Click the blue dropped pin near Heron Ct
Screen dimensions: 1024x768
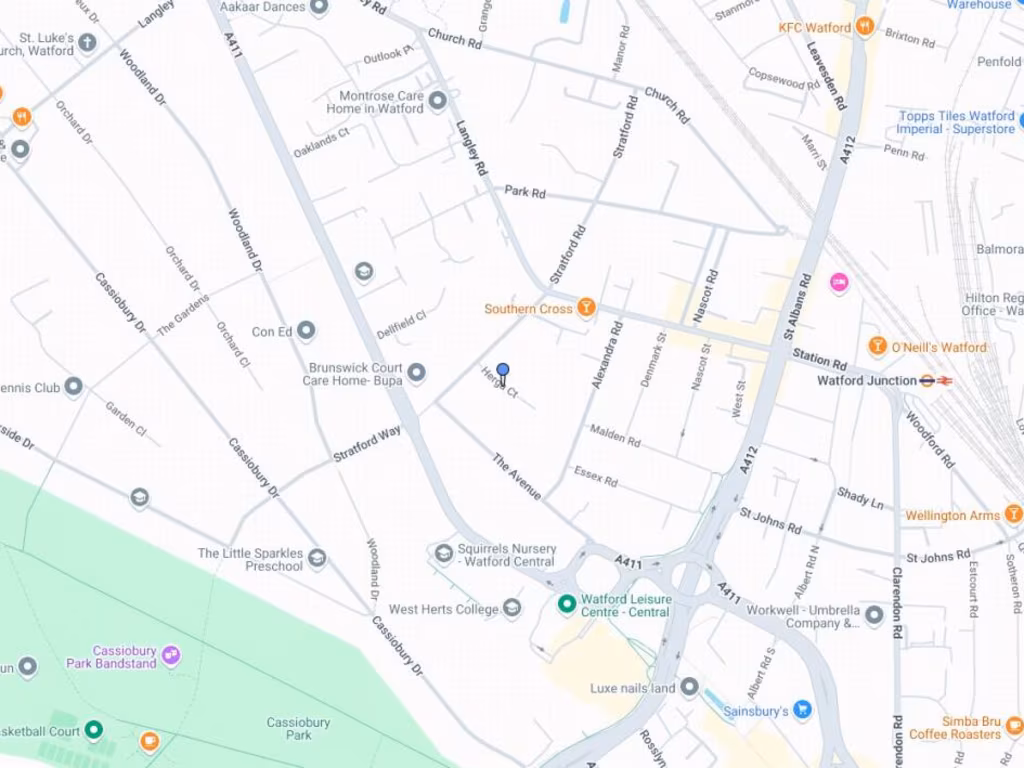click(x=502, y=374)
